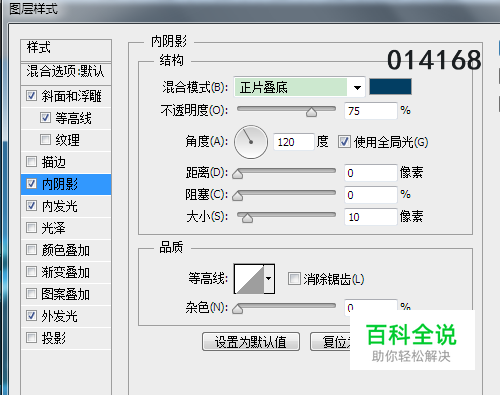The image size is (500, 395).
Task: Click the 大小 slider handle
Action: click(247, 218)
